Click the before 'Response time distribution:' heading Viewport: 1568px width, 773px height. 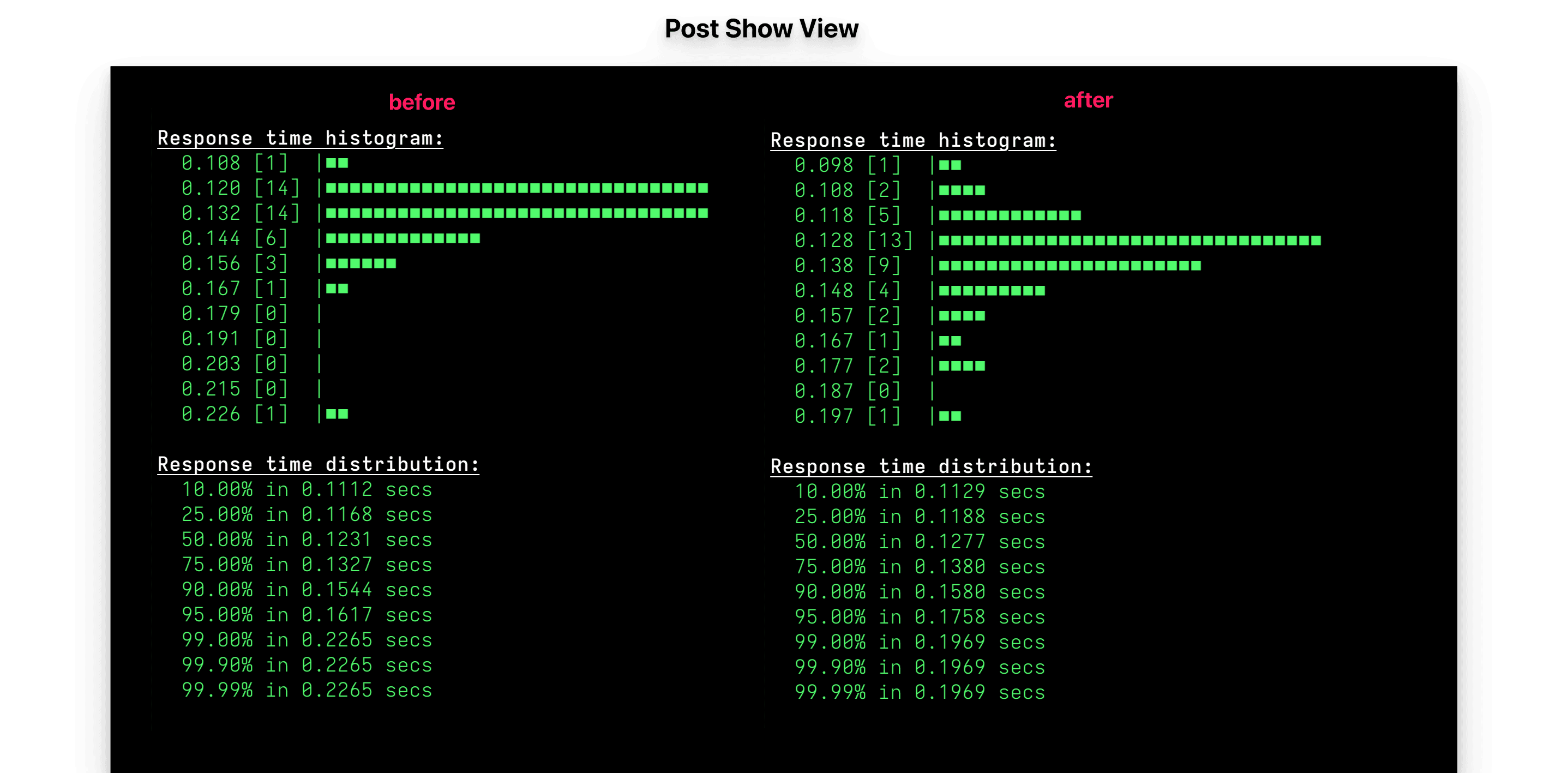pyautogui.click(x=319, y=464)
